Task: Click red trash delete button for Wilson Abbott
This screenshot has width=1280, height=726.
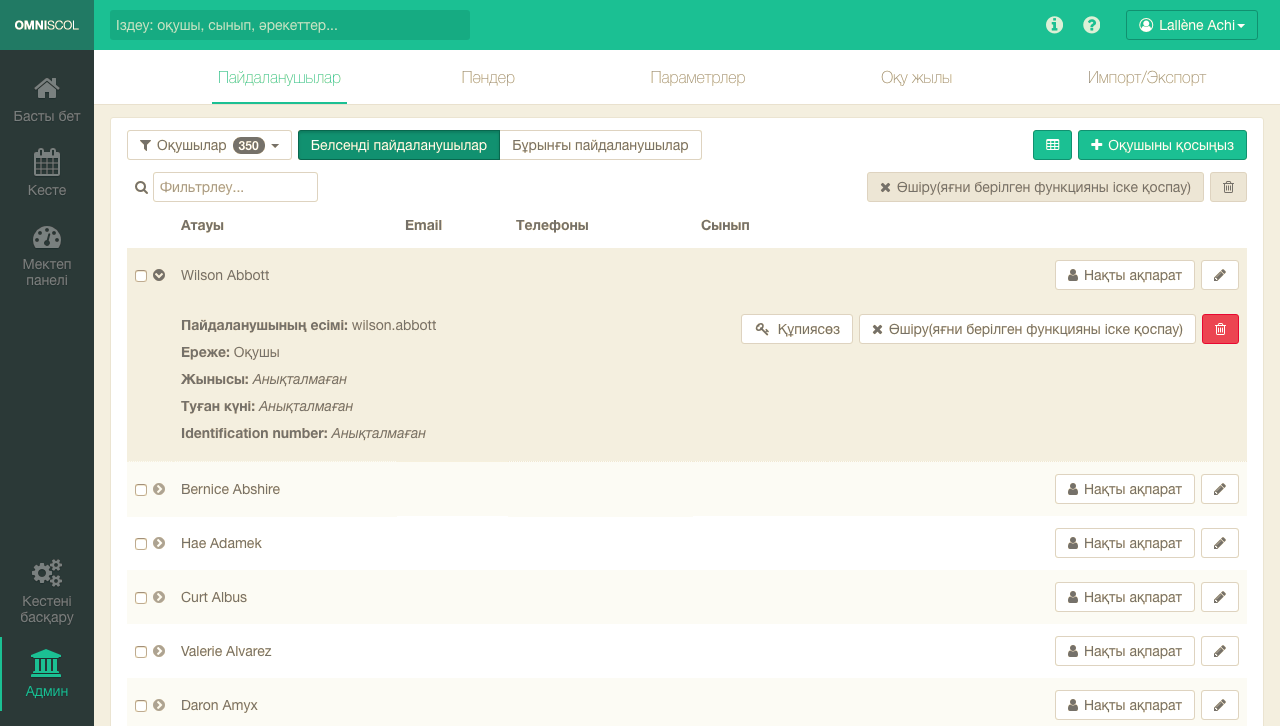Action: (1220, 329)
